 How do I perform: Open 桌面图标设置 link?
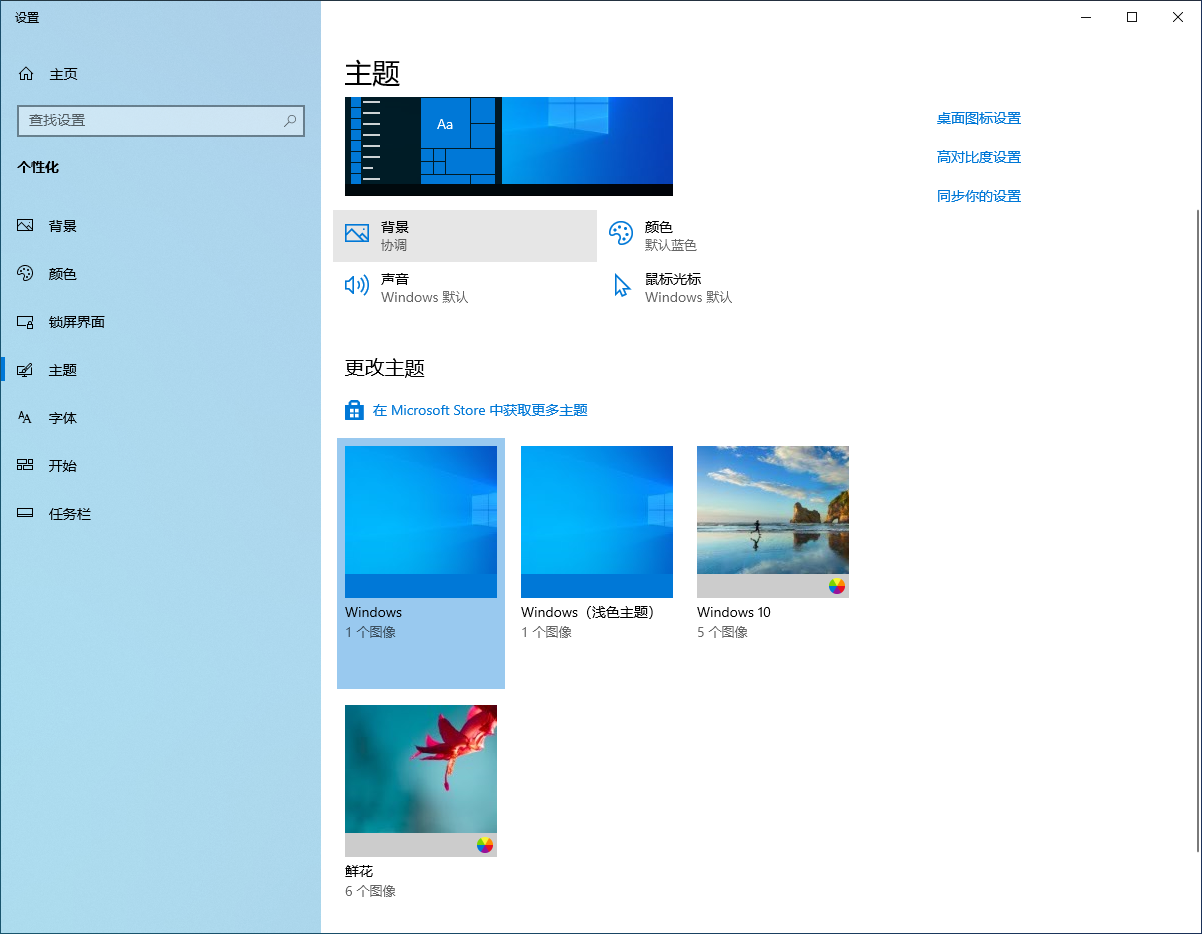tap(978, 118)
